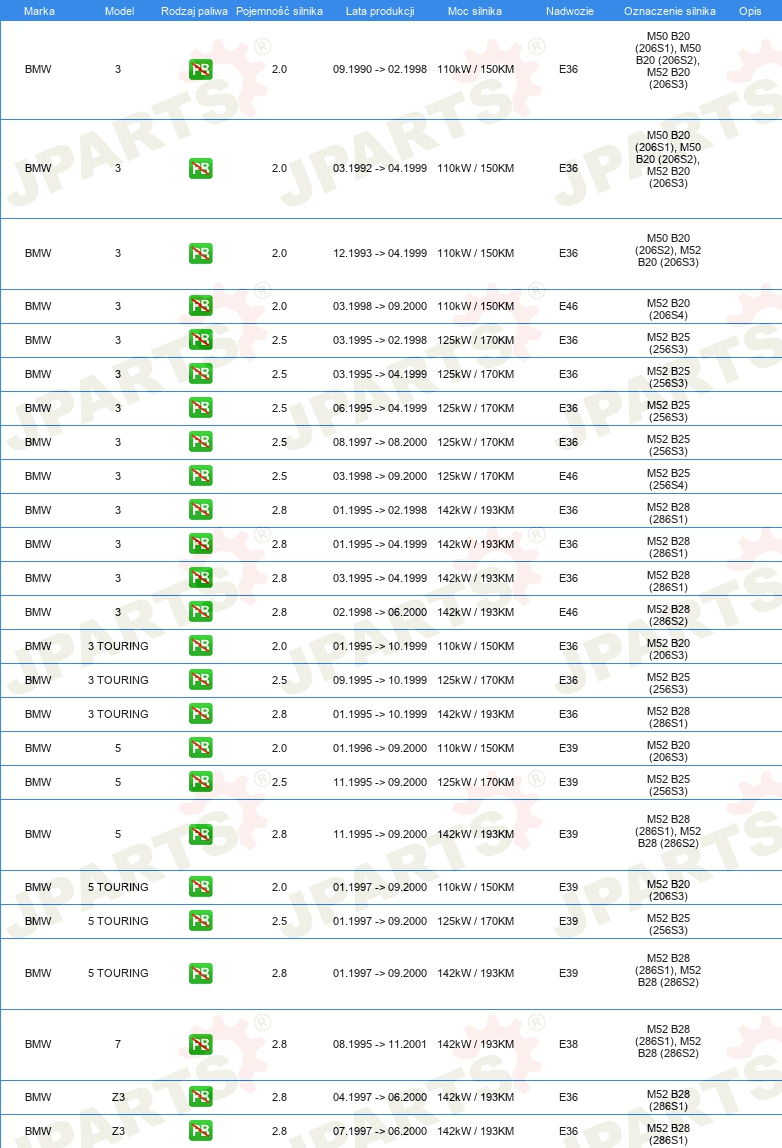
Task: Click the Moc silnika column header
Action: pos(475,11)
